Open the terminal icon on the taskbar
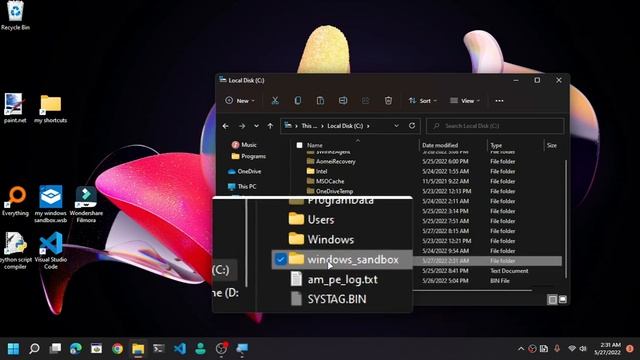640x360 pixels. coord(159,349)
